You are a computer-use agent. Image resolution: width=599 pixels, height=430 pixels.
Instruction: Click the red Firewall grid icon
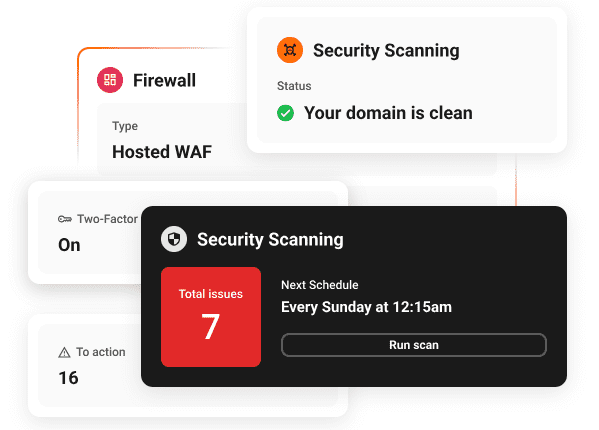tap(110, 80)
